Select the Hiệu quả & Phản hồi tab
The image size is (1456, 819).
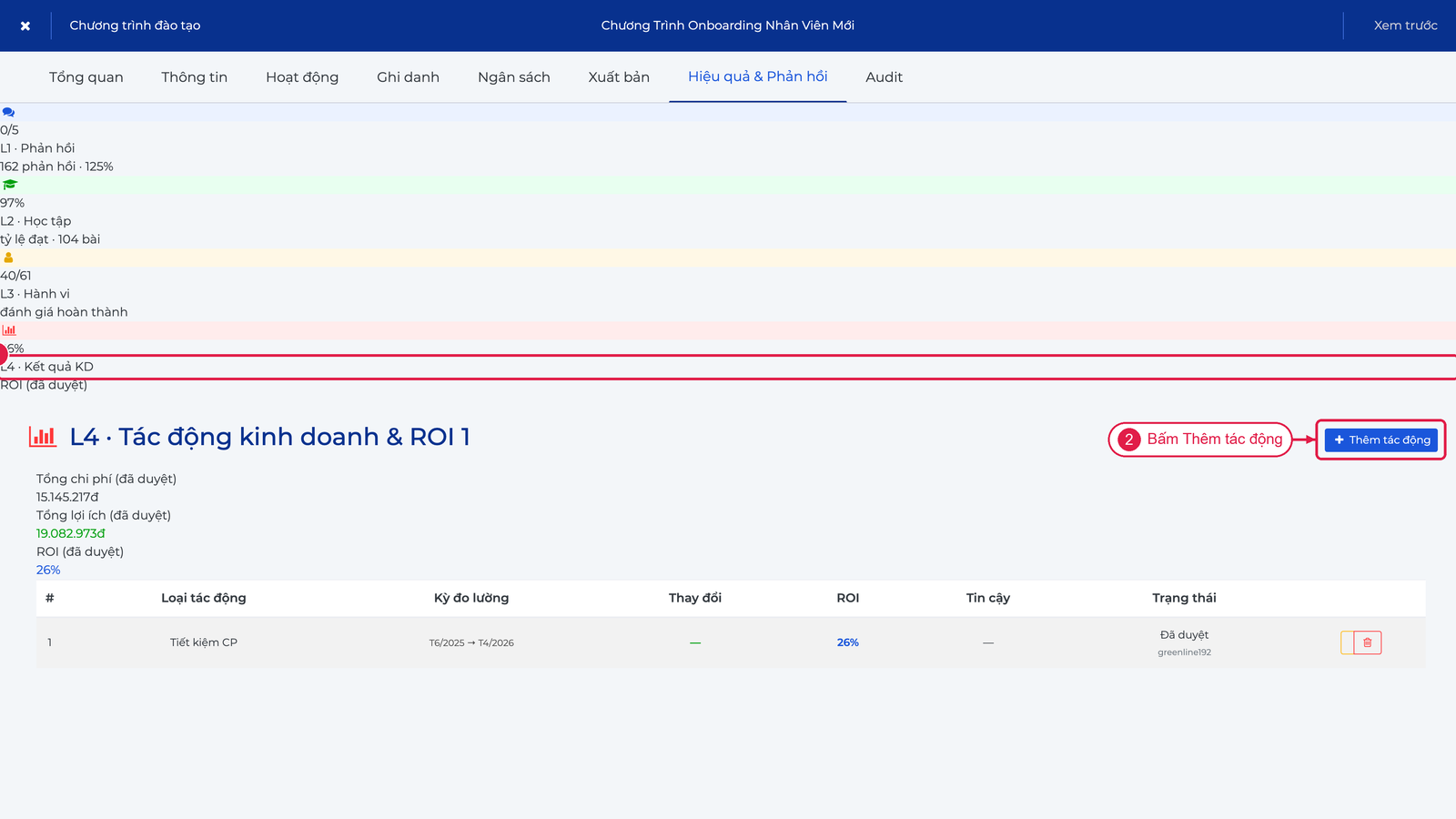[758, 77]
